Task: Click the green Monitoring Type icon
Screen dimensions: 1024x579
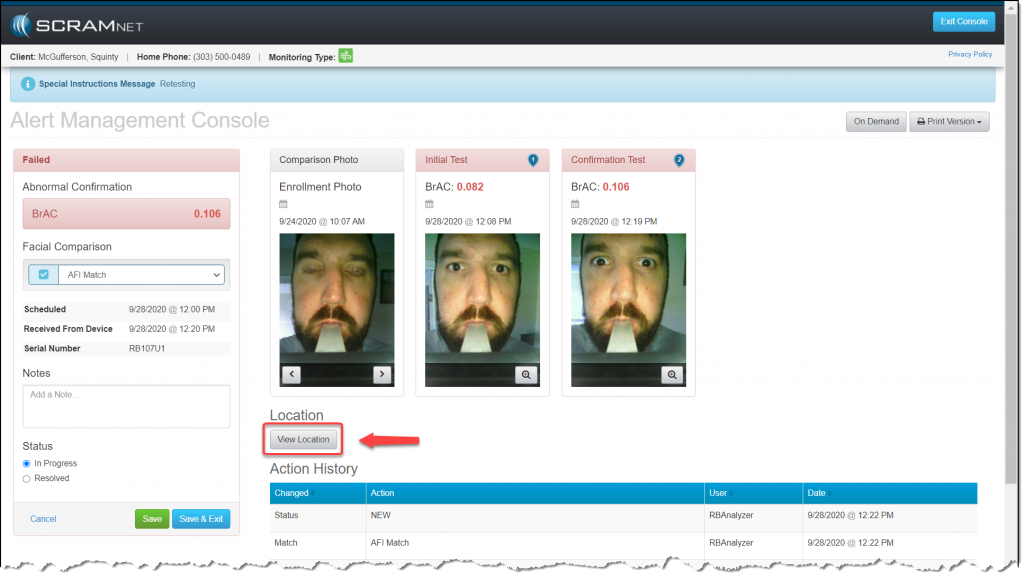Action: (345, 56)
